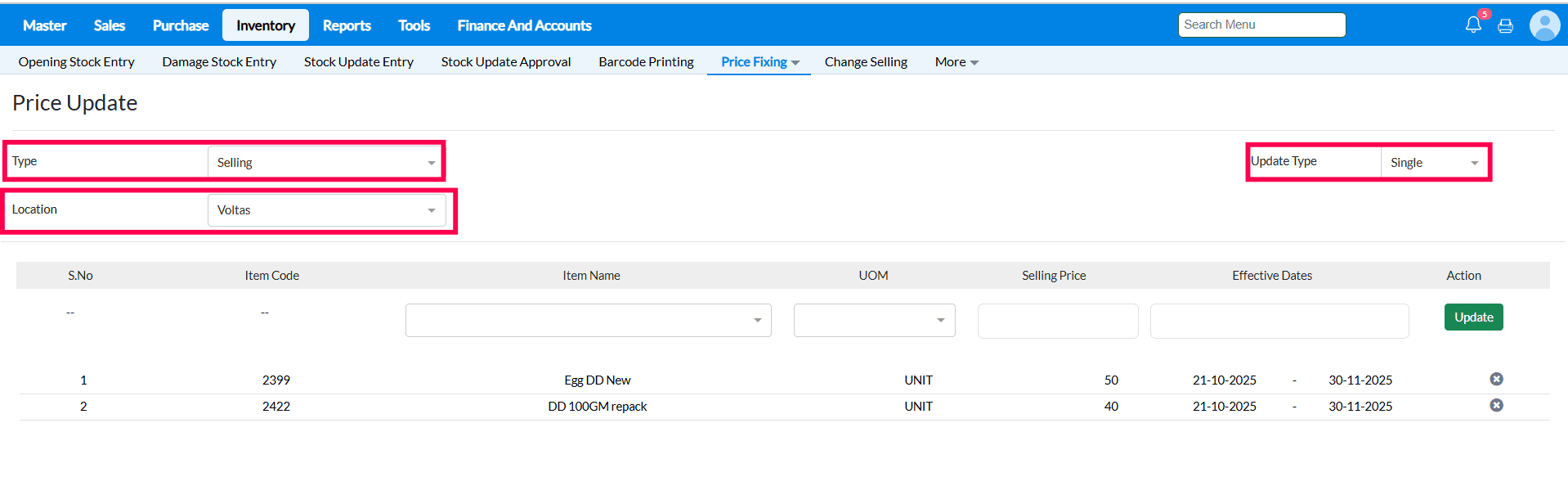Remove the Egg DD New row
The height and width of the screenshot is (486, 1568).
(x=1496, y=379)
